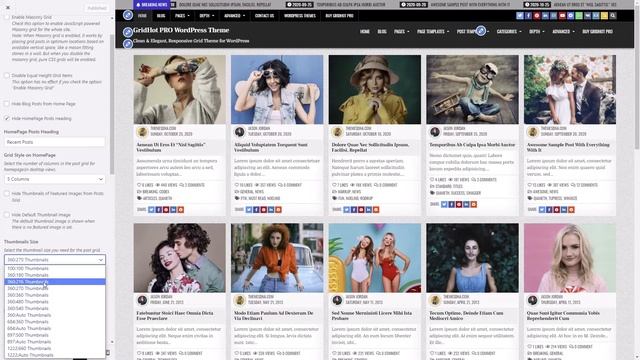Open the YouTube icon in the top bar
The image size is (640, 360).
(x=562, y=16)
